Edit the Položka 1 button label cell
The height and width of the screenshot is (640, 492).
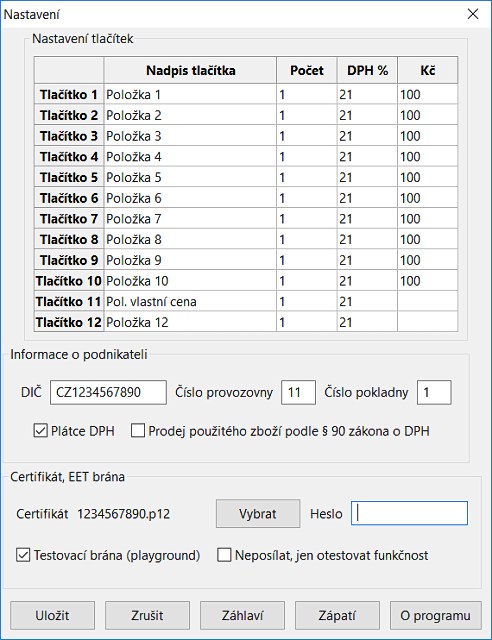(x=190, y=95)
